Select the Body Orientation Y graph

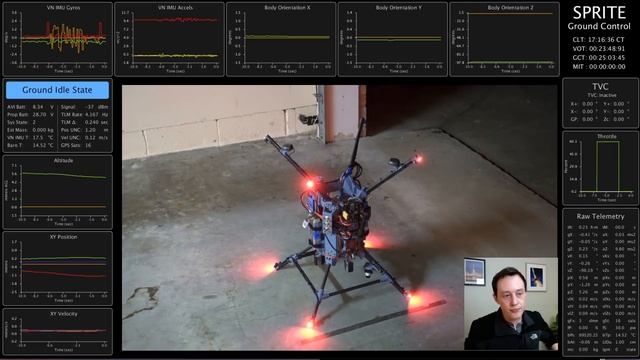393,39
